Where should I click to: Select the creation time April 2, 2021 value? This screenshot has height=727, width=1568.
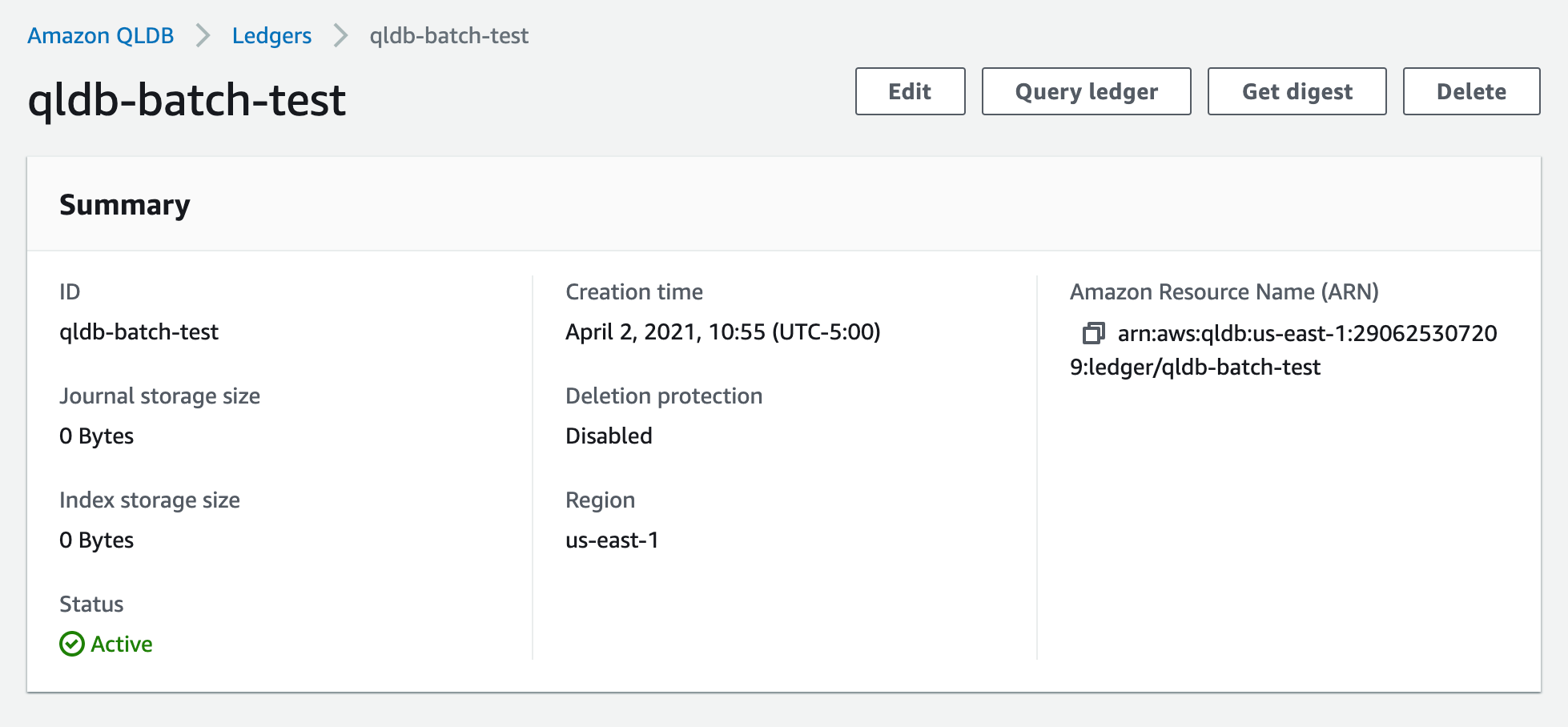point(722,332)
